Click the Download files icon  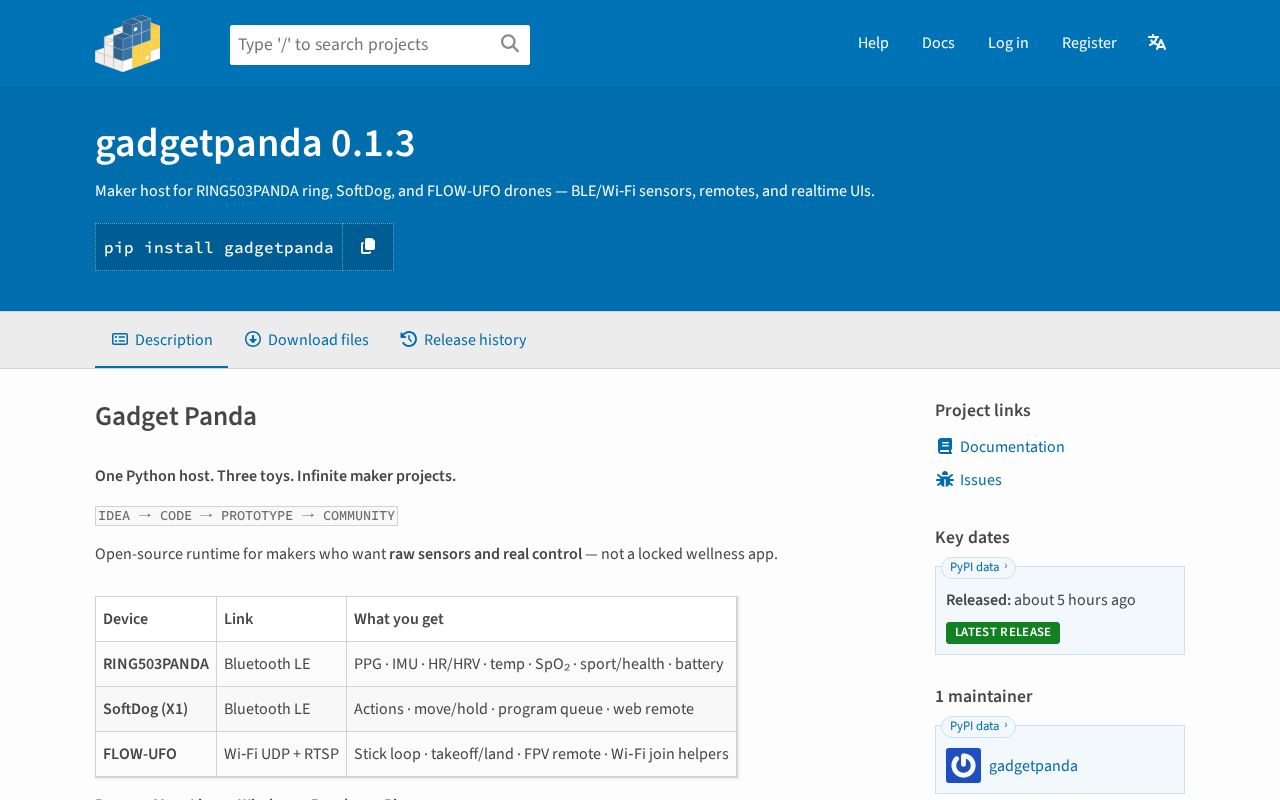pyautogui.click(x=253, y=339)
